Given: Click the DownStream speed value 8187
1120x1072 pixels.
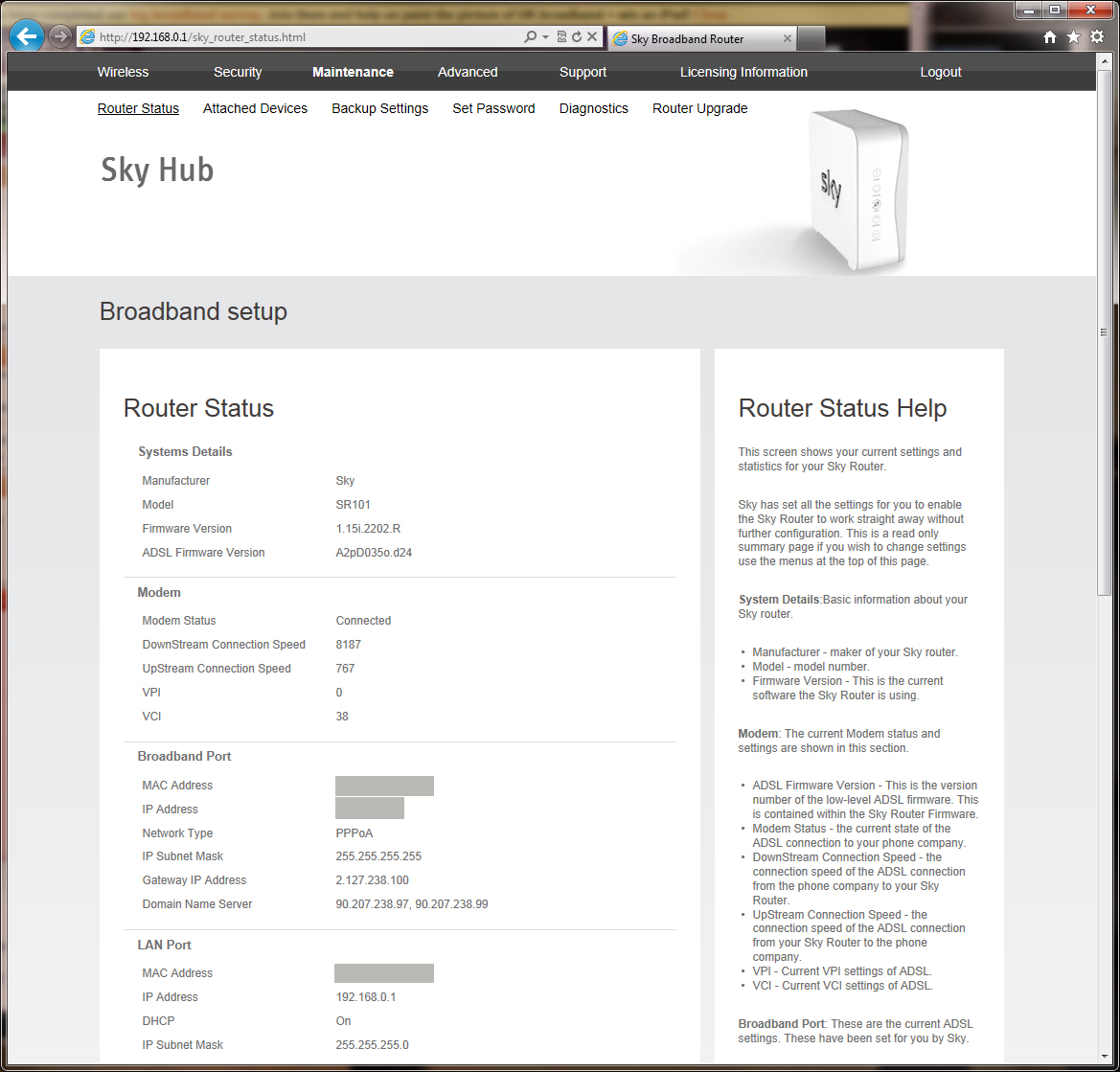Looking at the screenshot, I should (x=349, y=644).
